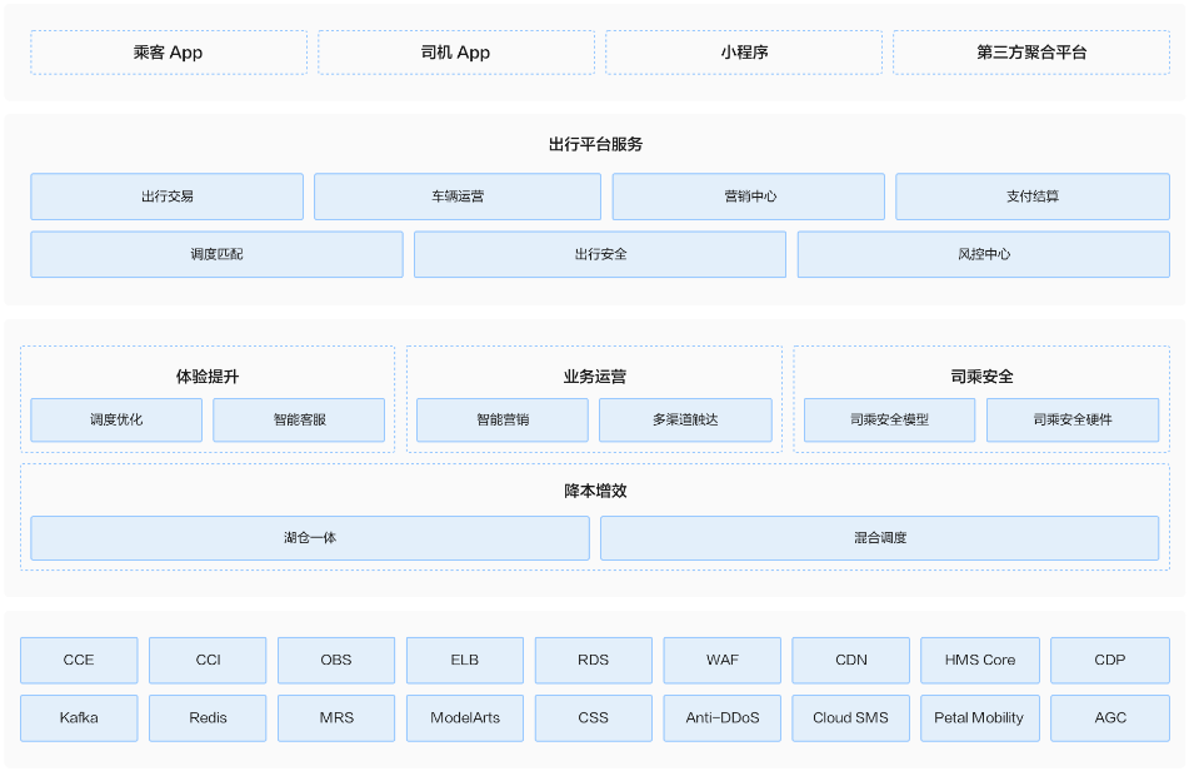Viewport: 1189px width, 771px height.
Task: Choose the 营销中心 block
Action: point(748,197)
